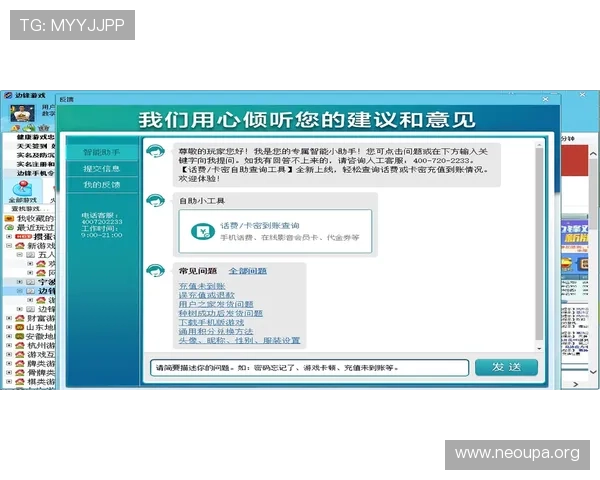Open the 种树成功后发货问题 link

pos(220,313)
